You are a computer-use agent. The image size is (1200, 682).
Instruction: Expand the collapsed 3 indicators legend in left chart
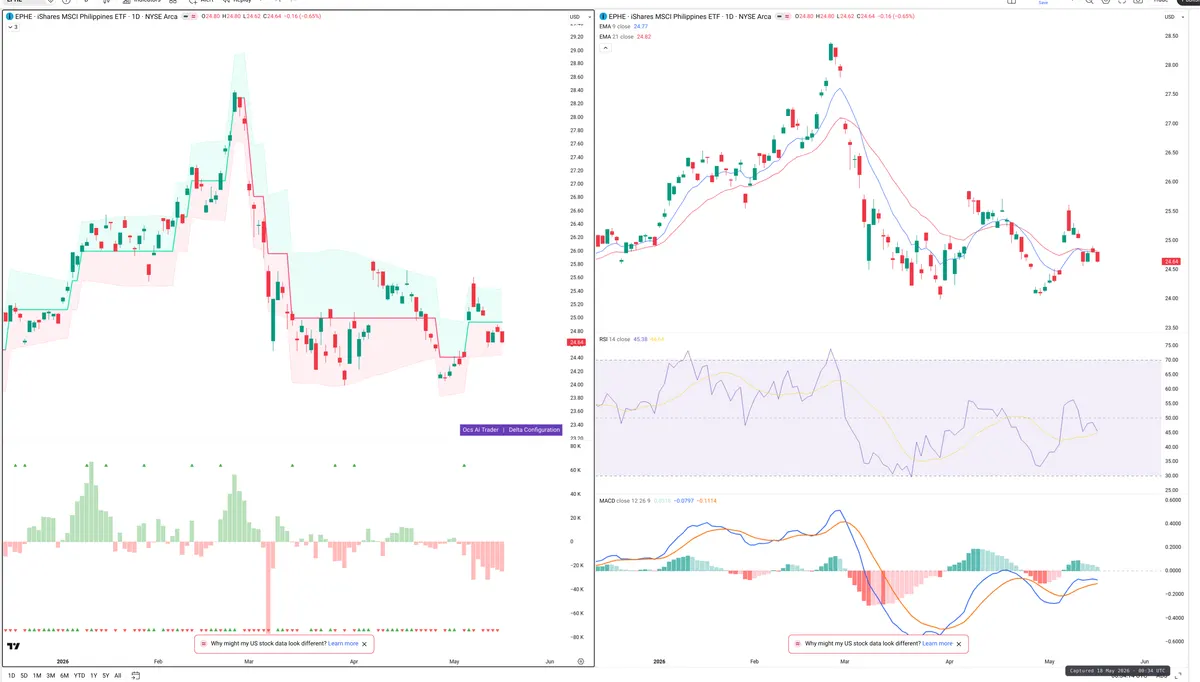(11, 27)
